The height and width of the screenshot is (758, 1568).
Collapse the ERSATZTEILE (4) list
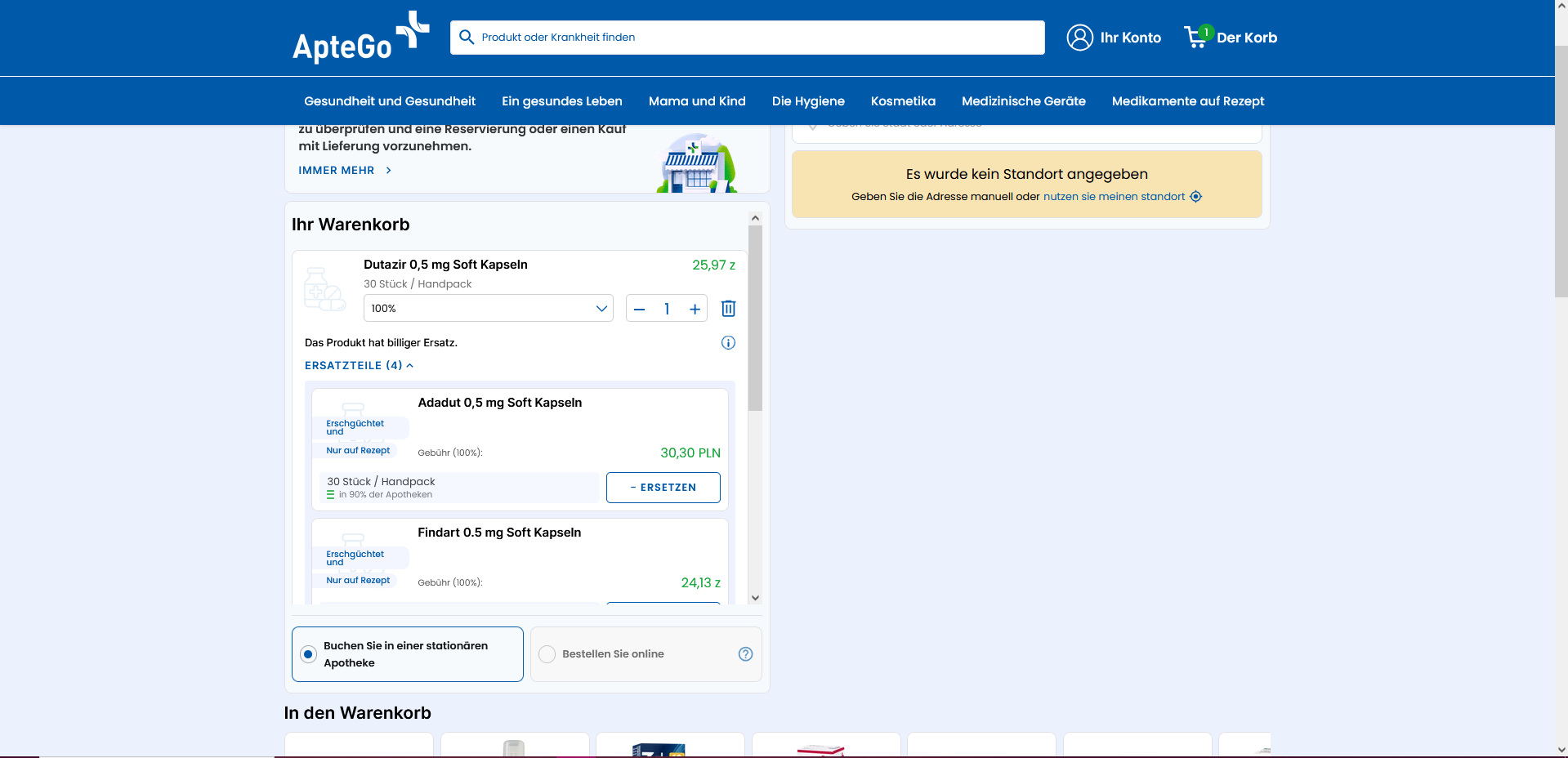pos(359,365)
